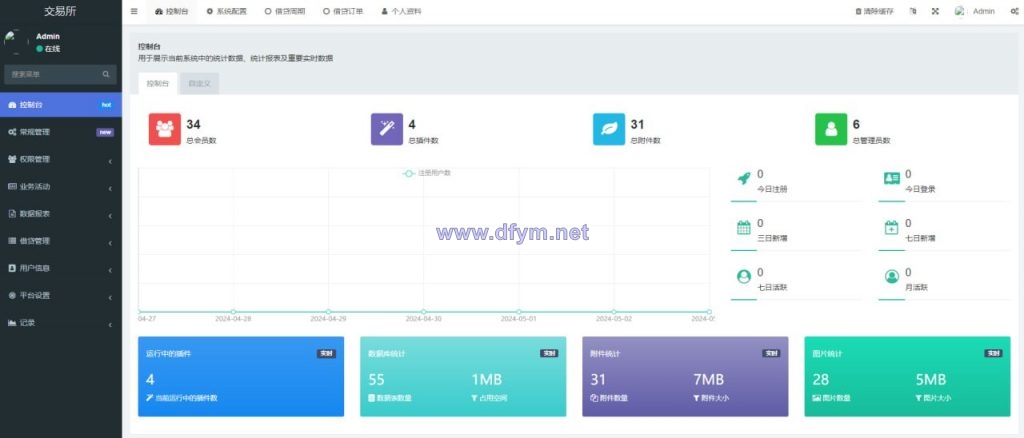Viewport: 1024px width, 438px height.
Task: Click the hot badge on 控制台
Action: coord(106,104)
